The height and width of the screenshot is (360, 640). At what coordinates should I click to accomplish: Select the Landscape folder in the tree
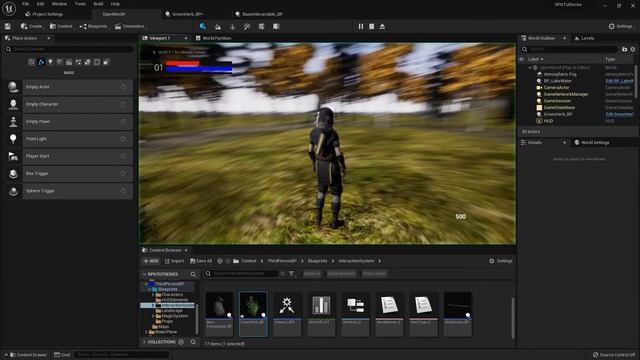coord(171,311)
